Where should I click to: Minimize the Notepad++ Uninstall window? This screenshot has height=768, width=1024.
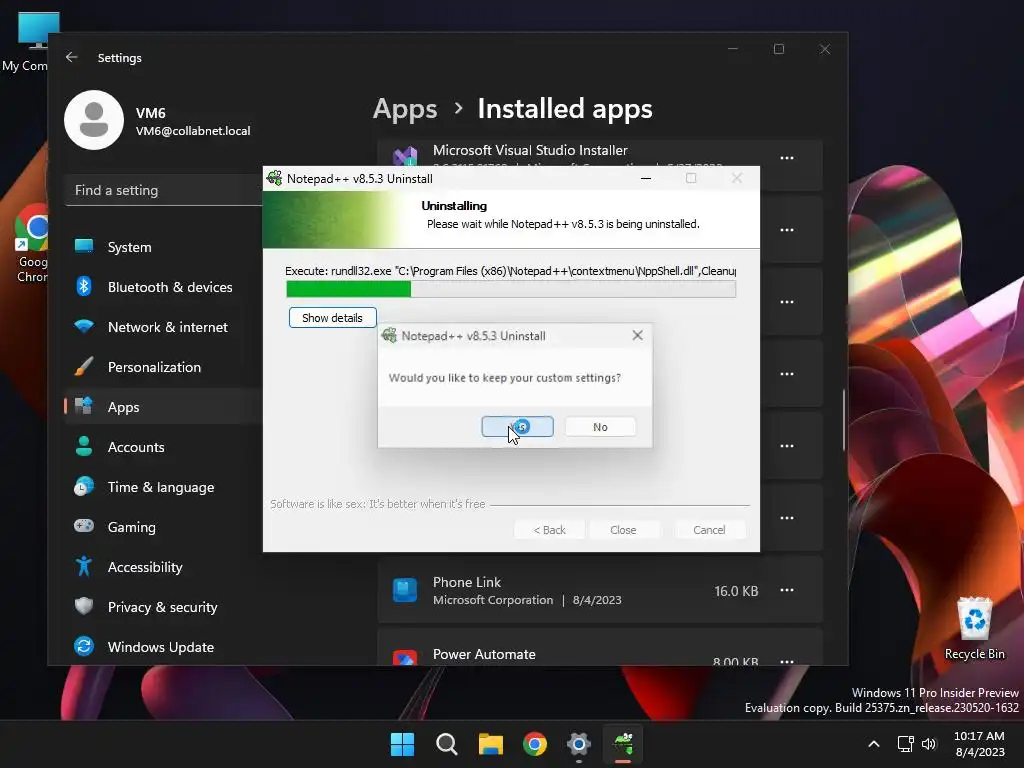coord(646,178)
